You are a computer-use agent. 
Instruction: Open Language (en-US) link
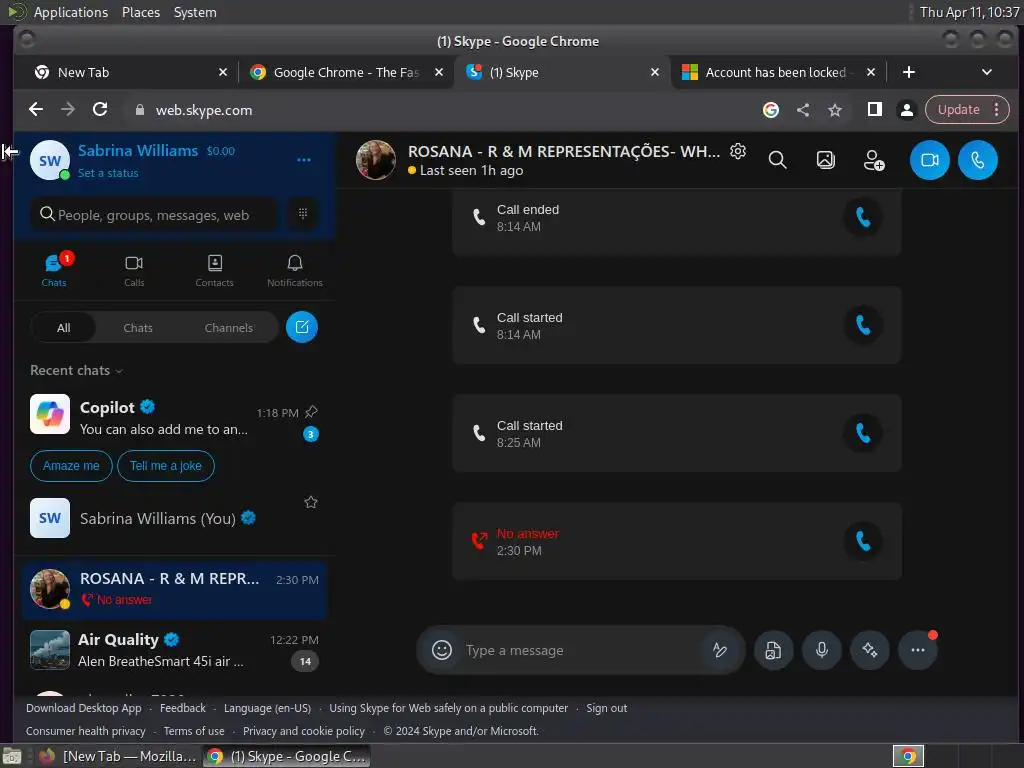267,708
